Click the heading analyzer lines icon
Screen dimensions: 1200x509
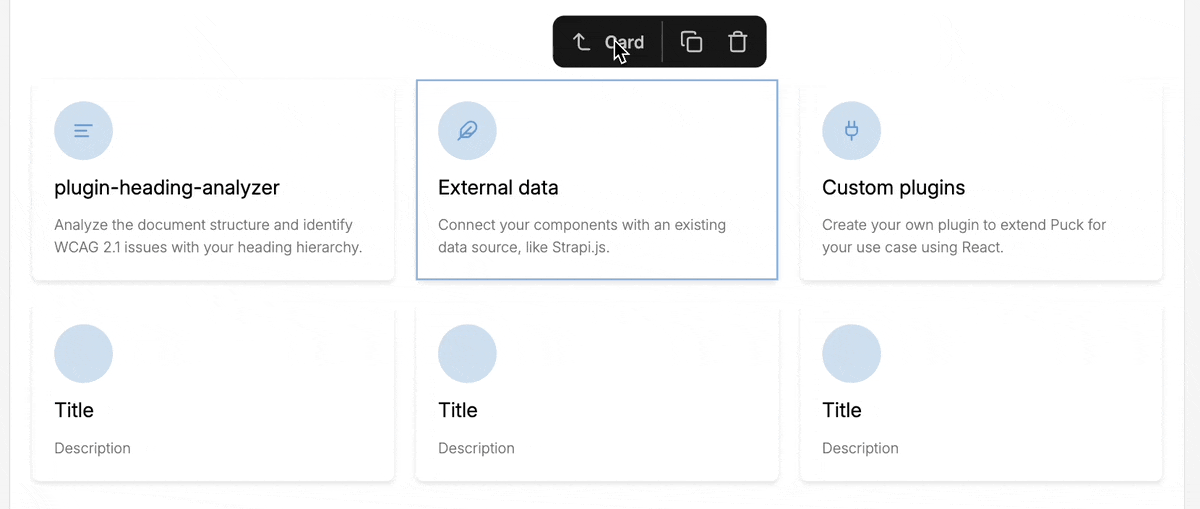83,131
